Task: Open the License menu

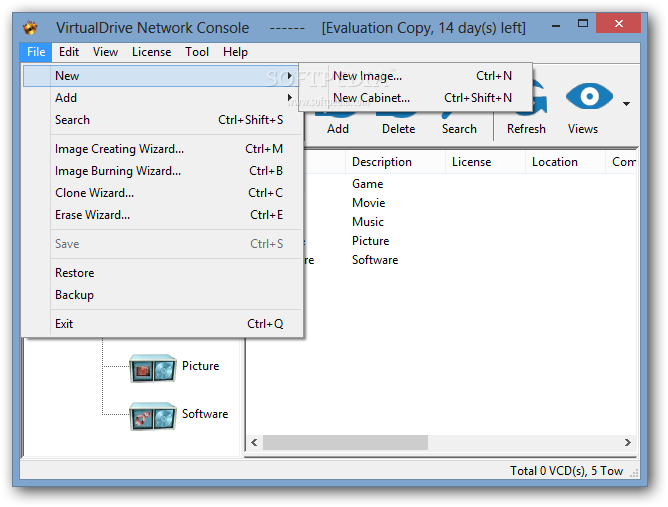Action: click(x=152, y=52)
